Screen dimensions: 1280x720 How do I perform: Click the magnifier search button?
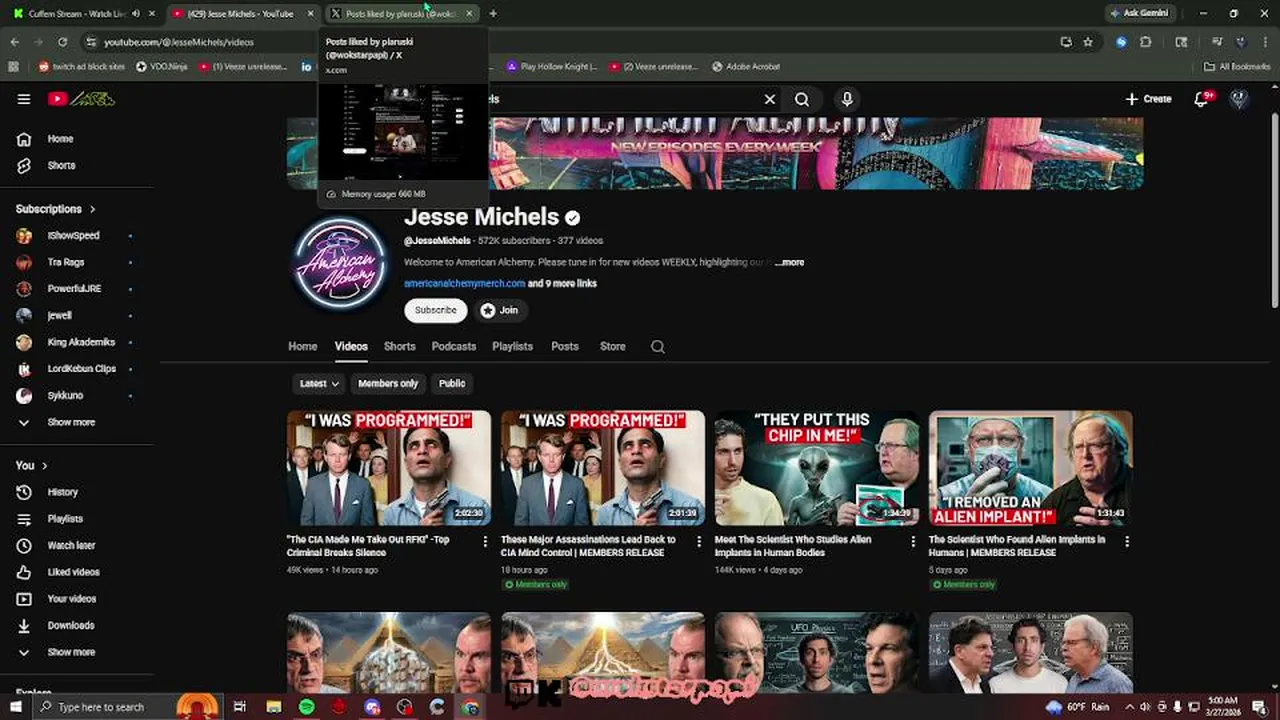802,99
